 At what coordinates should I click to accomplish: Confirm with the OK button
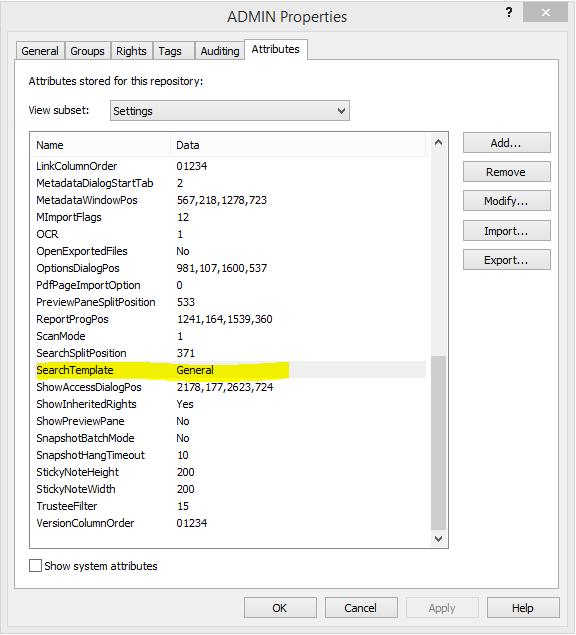280,607
